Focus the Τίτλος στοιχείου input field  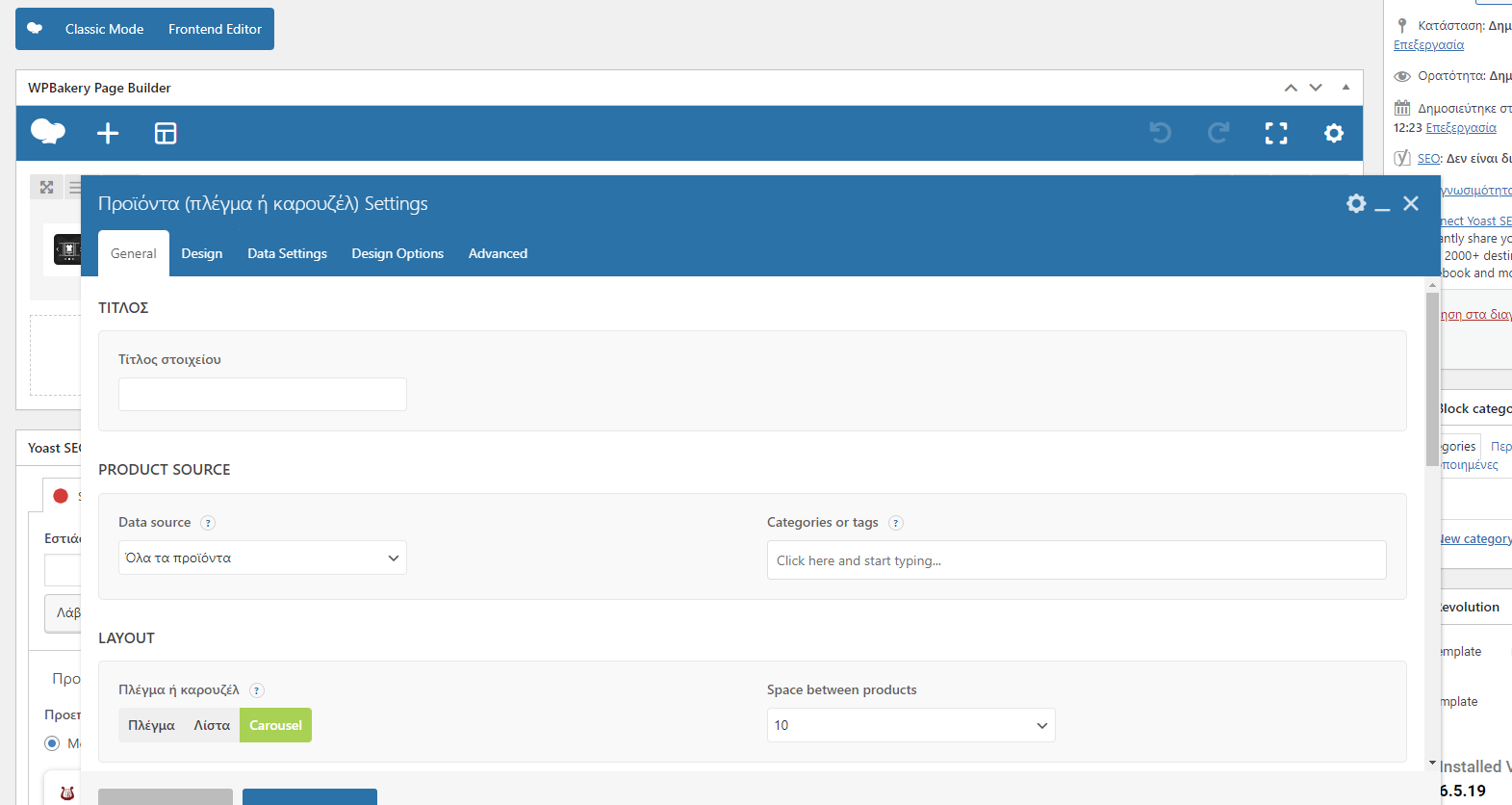pyautogui.click(x=263, y=394)
